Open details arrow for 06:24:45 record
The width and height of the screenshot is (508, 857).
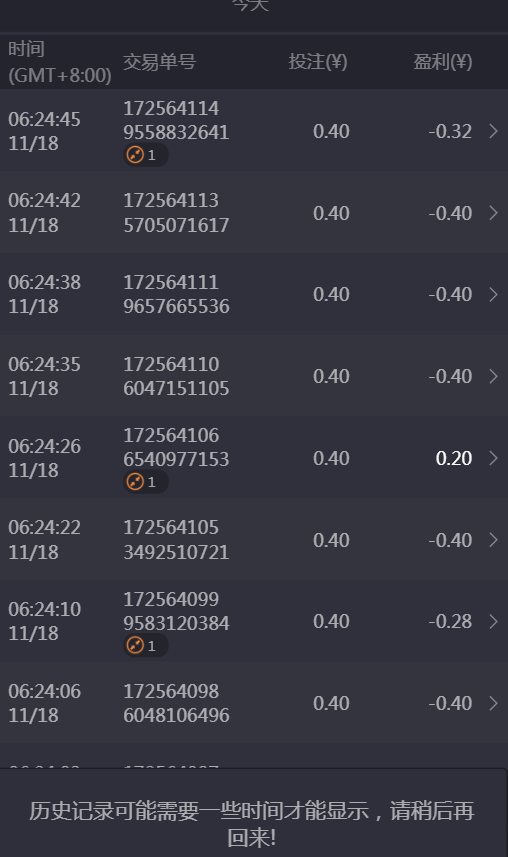[x=493, y=131]
